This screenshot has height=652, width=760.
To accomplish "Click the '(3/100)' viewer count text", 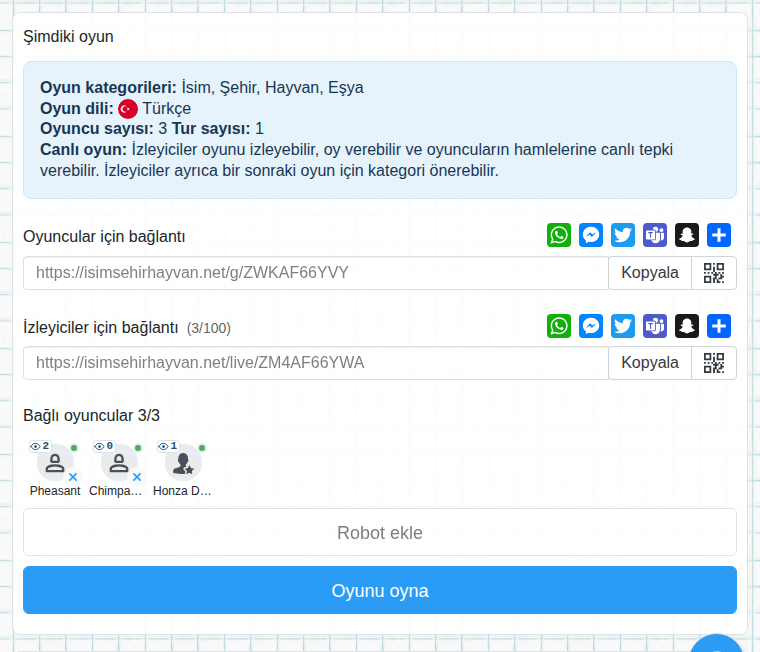I will (x=209, y=328).
